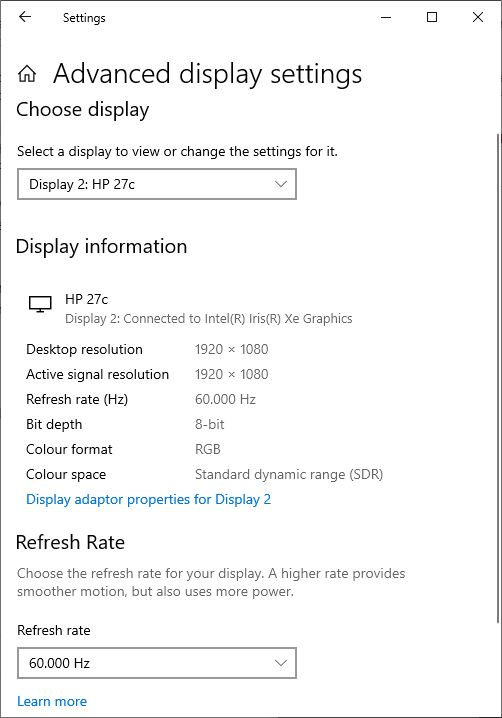The height and width of the screenshot is (718, 502).
Task: Maximize the Settings window
Action: (432, 17)
